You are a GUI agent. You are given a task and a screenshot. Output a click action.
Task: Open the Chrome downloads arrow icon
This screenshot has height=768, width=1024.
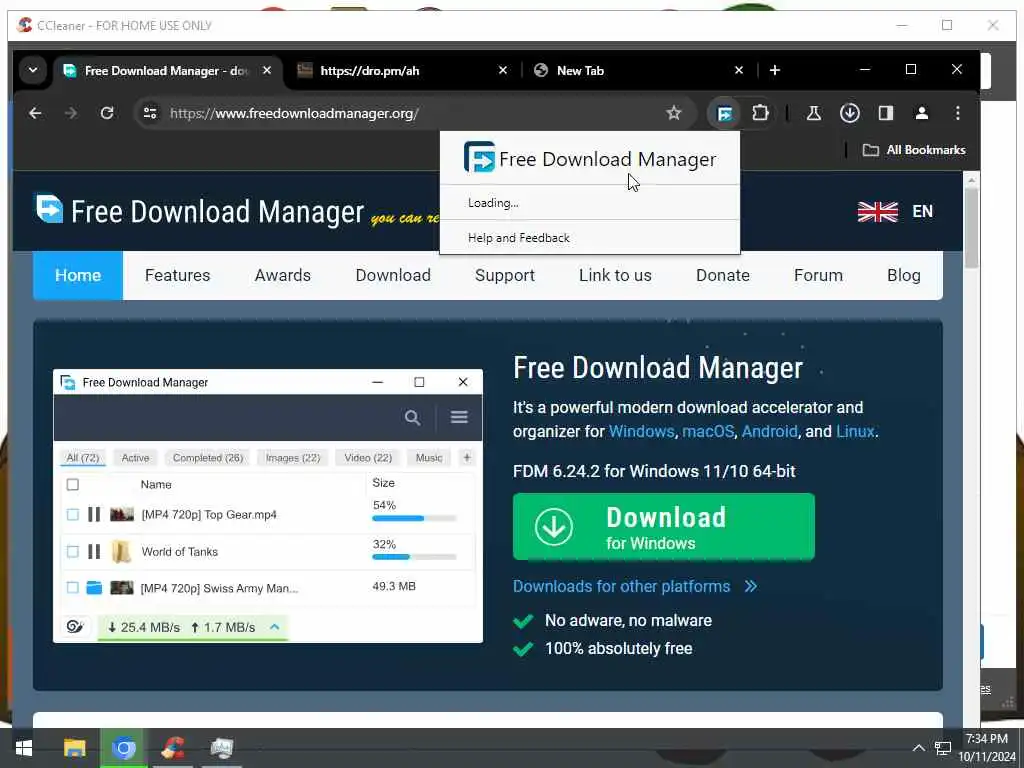pyautogui.click(x=850, y=113)
